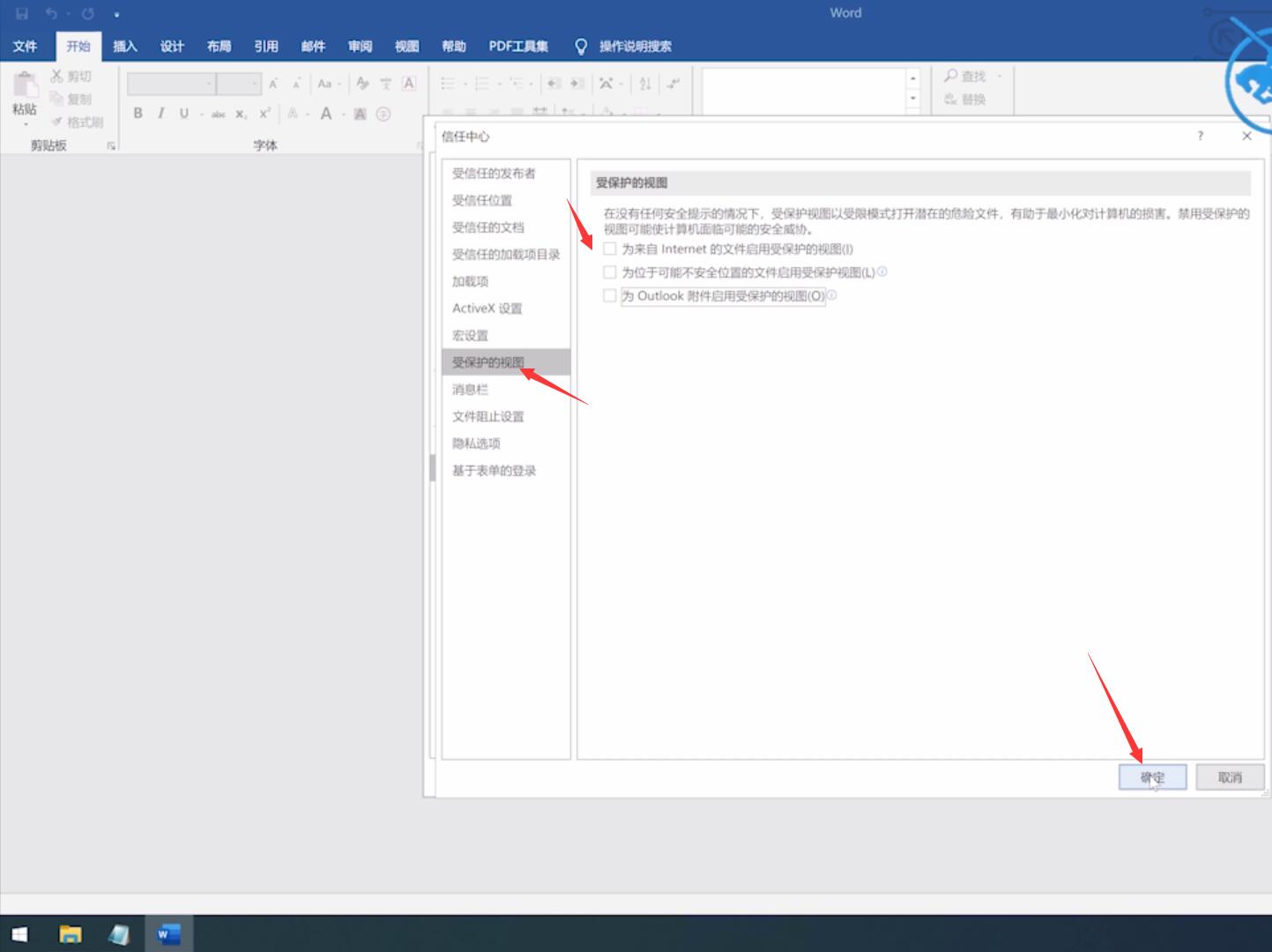The height and width of the screenshot is (952, 1272).
Task: Switch to the 引用 (References) tab
Action: (266, 46)
